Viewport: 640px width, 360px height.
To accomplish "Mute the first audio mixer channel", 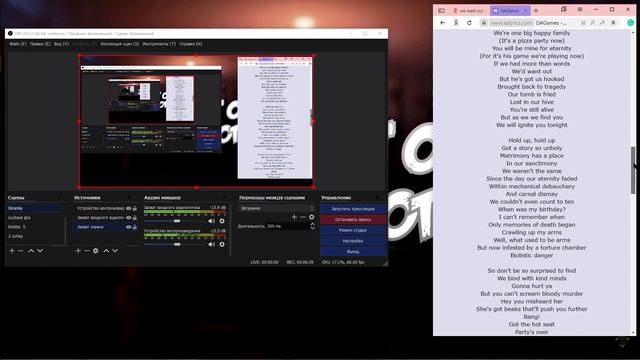I will click(211, 221).
